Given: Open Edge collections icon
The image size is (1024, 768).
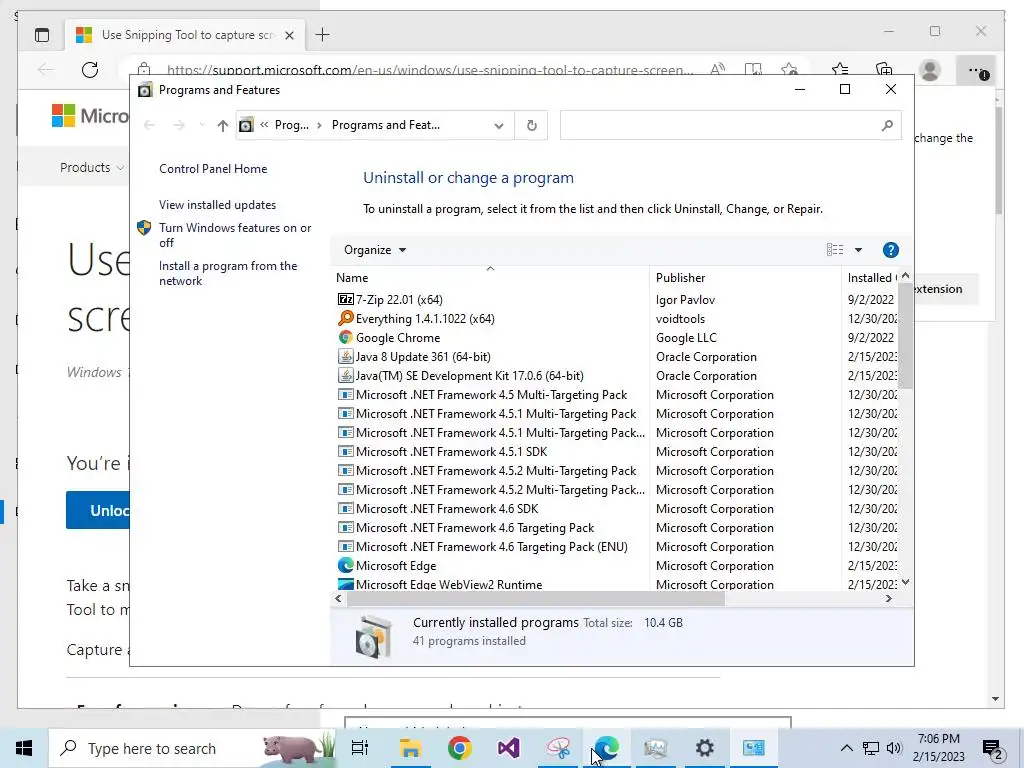Looking at the screenshot, I should (884, 69).
